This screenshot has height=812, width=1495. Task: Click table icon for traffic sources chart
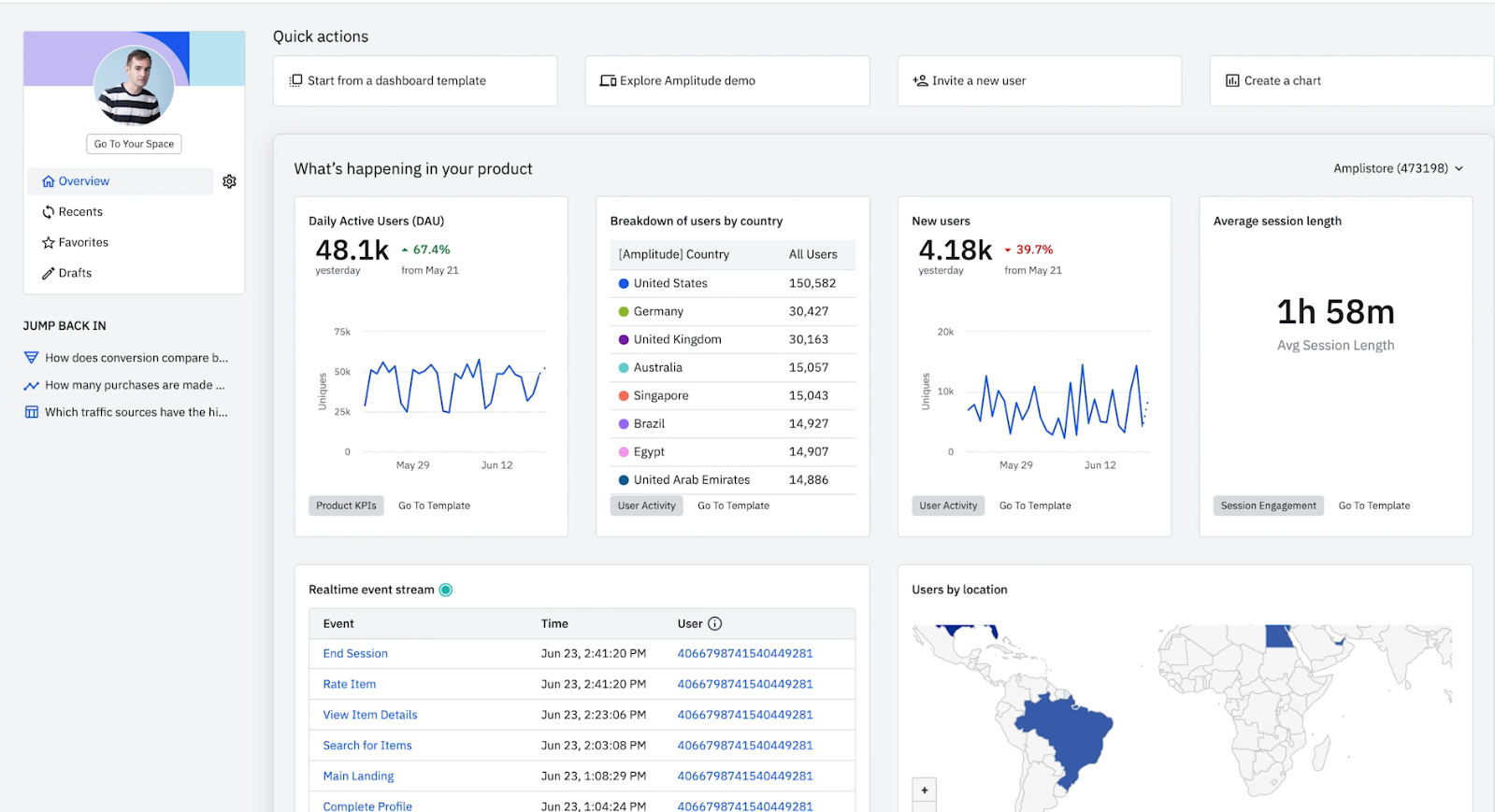tap(32, 412)
